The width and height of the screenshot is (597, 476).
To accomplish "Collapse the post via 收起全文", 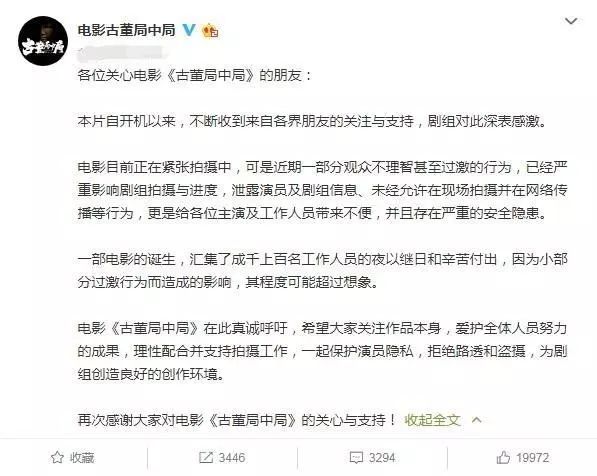I will click(x=432, y=420).
